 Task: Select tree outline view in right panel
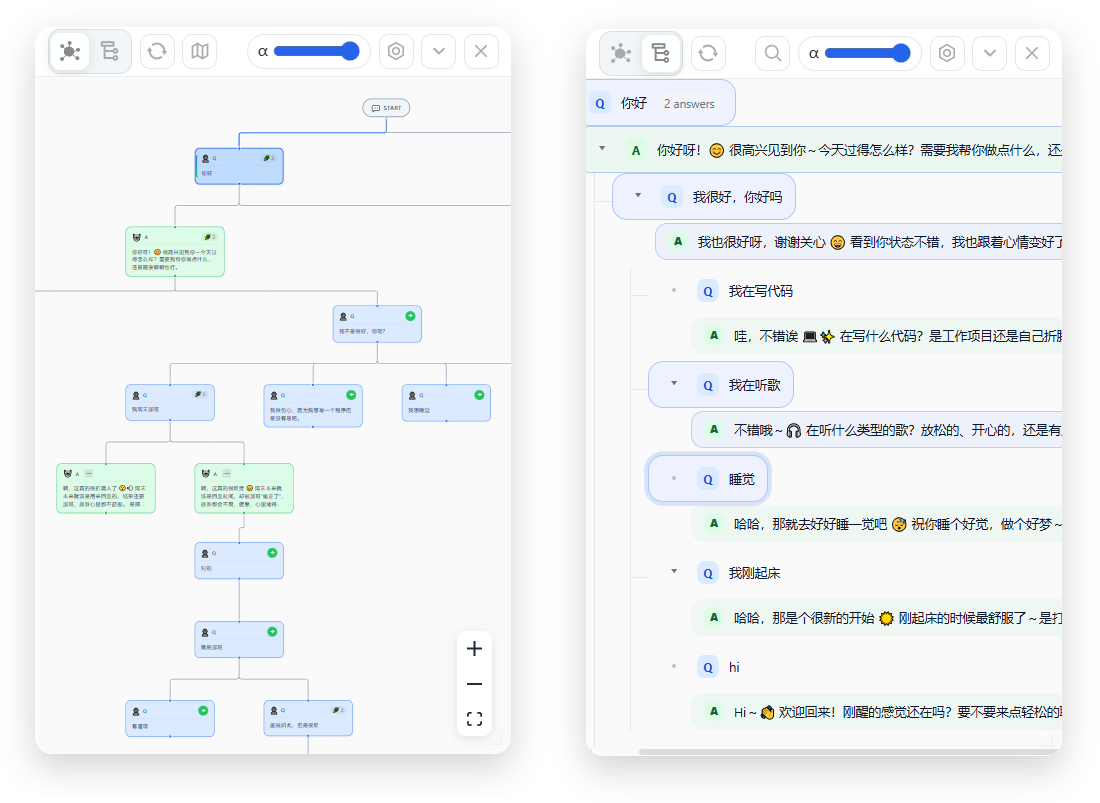tap(661, 53)
